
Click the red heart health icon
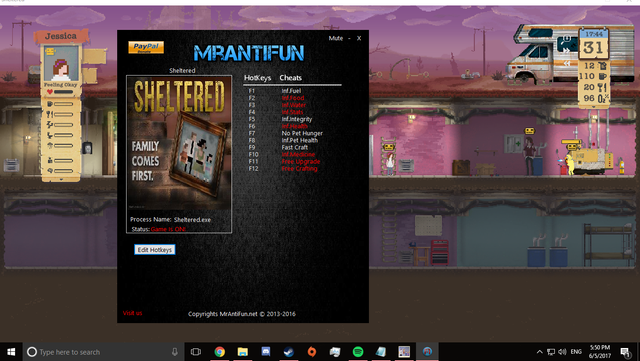coord(49,92)
